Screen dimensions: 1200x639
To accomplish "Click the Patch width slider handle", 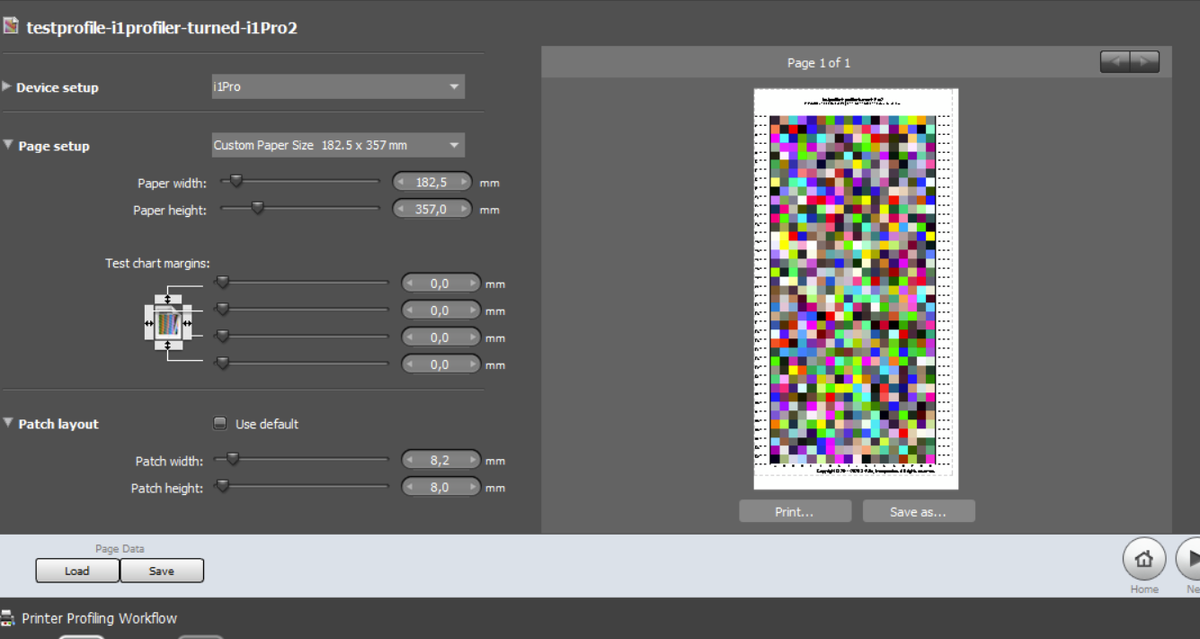I will coord(232,459).
